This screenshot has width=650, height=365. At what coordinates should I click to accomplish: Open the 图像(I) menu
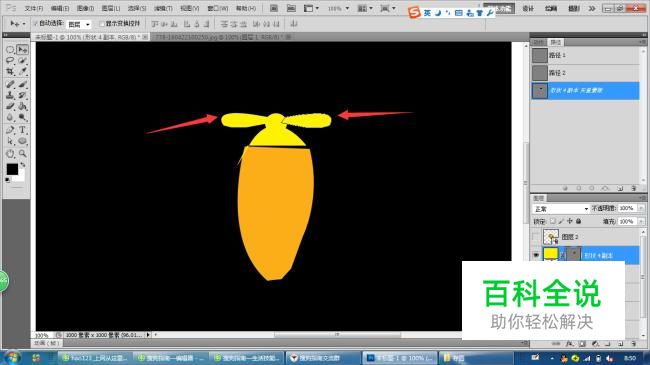[85, 8]
